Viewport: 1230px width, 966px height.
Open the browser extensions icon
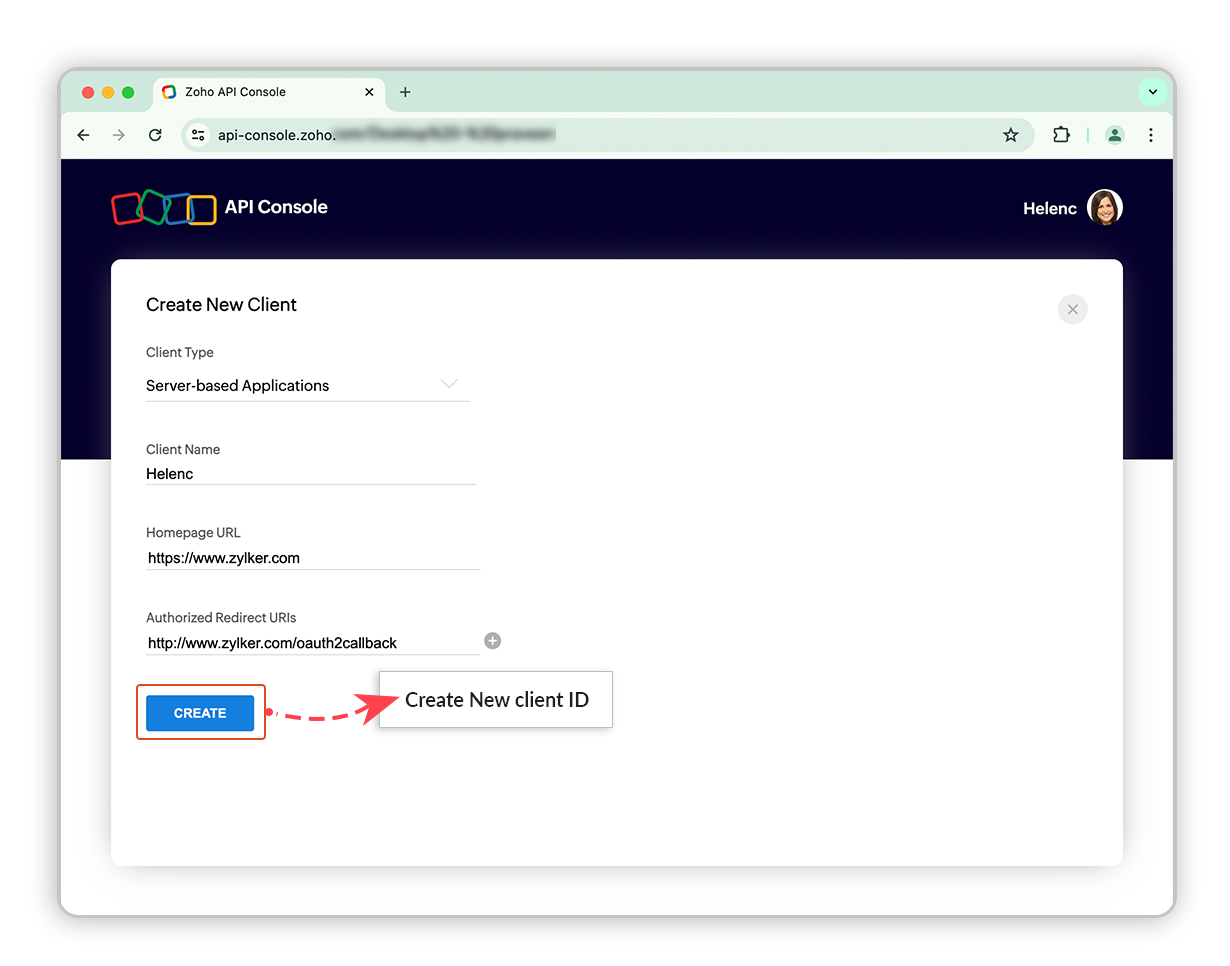click(1061, 134)
